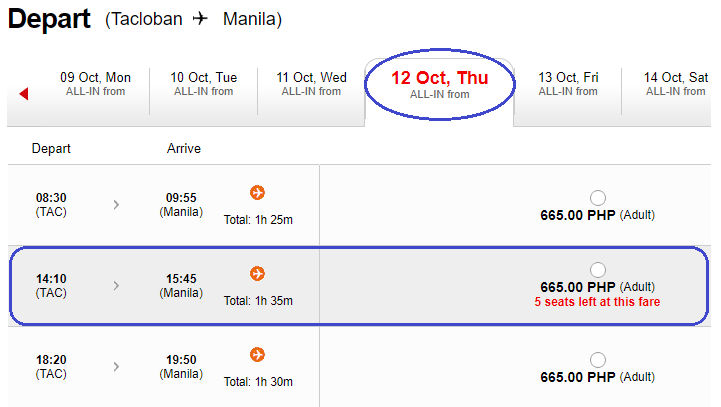Switch to the 09 Oct, Mon tab

tap(95, 84)
